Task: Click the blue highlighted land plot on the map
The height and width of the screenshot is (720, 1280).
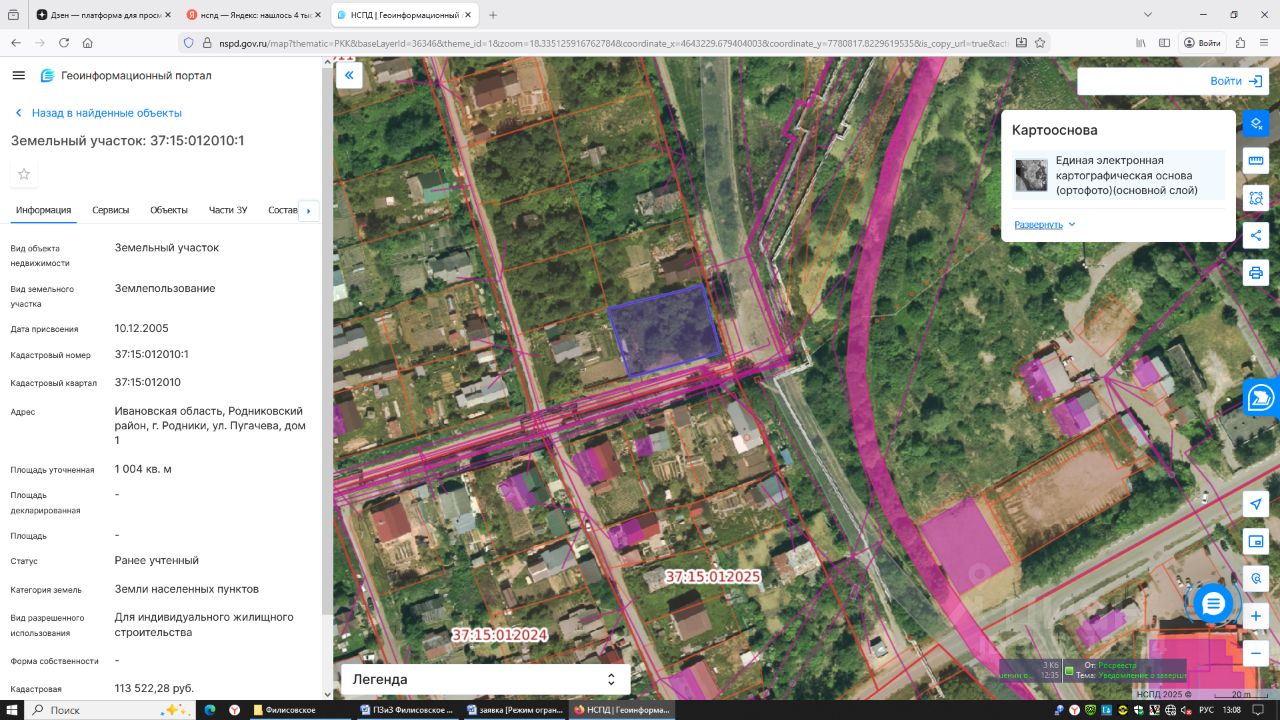Action: click(665, 329)
